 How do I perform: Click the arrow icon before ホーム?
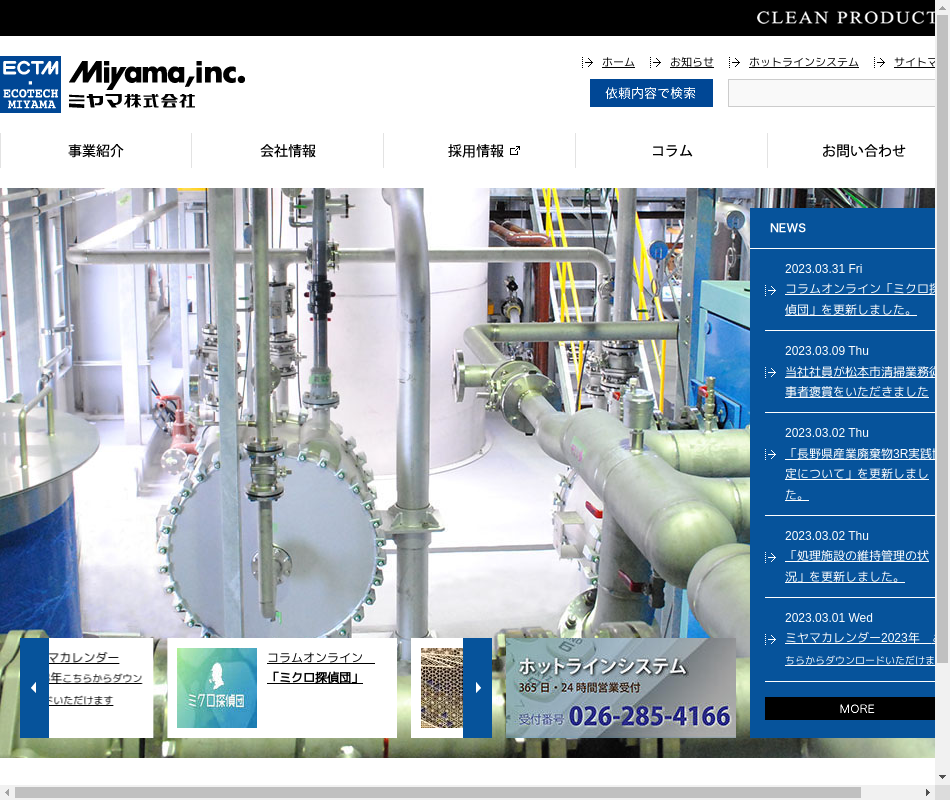pos(588,62)
